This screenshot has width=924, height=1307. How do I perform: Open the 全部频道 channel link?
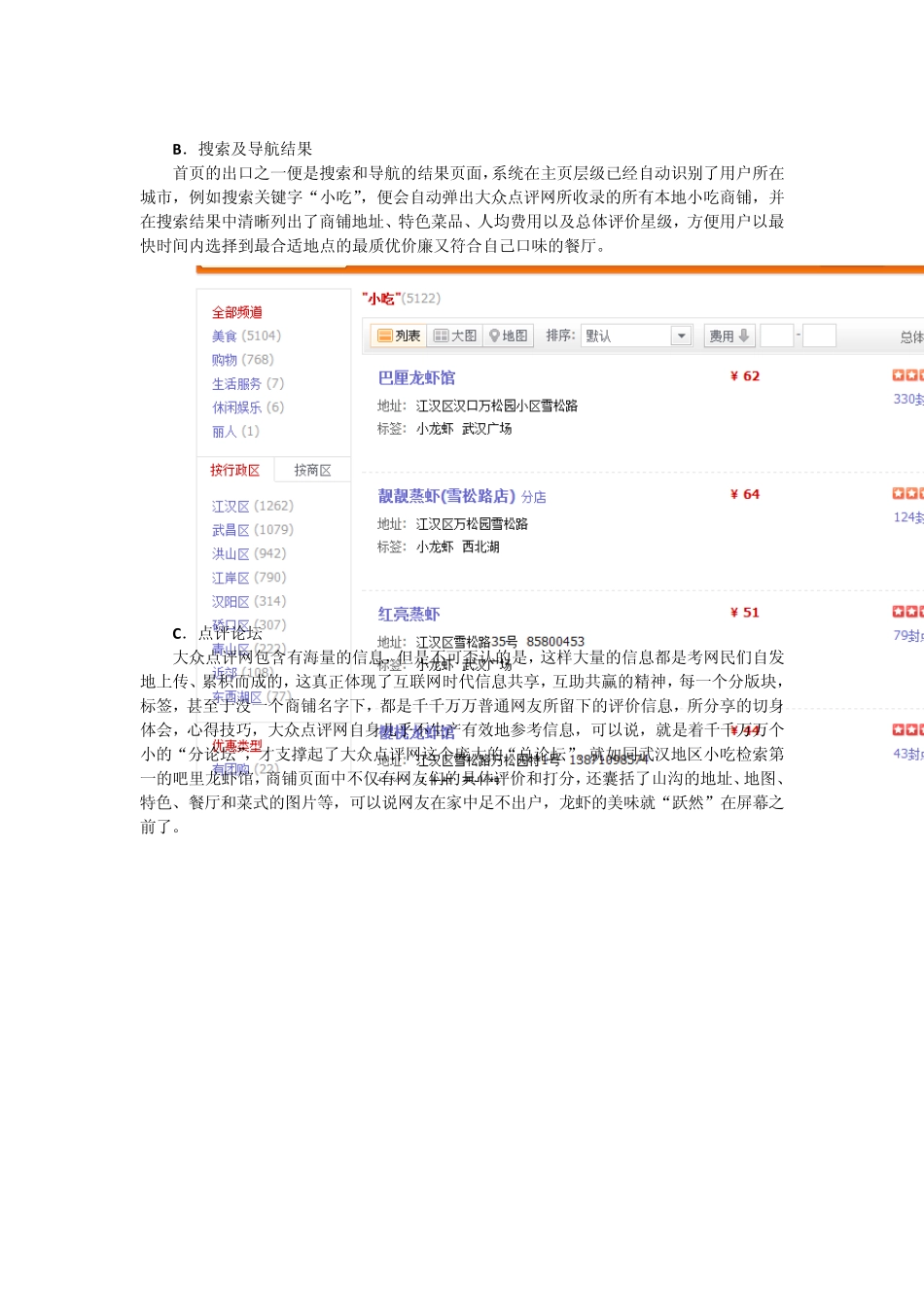tap(237, 312)
